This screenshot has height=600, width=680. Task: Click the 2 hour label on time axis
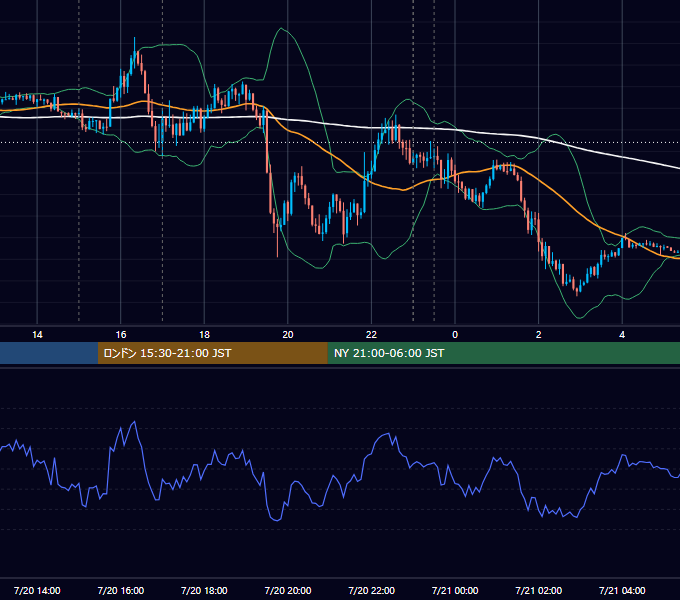pyautogui.click(x=539, y=335)
